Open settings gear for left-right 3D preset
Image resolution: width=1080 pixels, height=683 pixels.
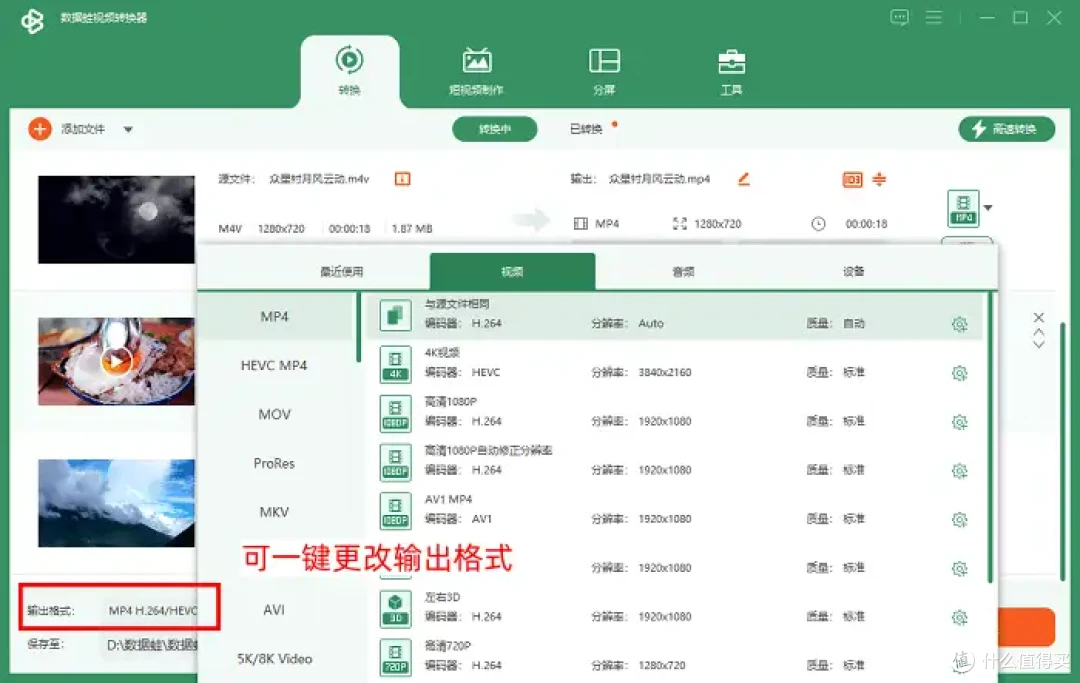click(959, 618)
